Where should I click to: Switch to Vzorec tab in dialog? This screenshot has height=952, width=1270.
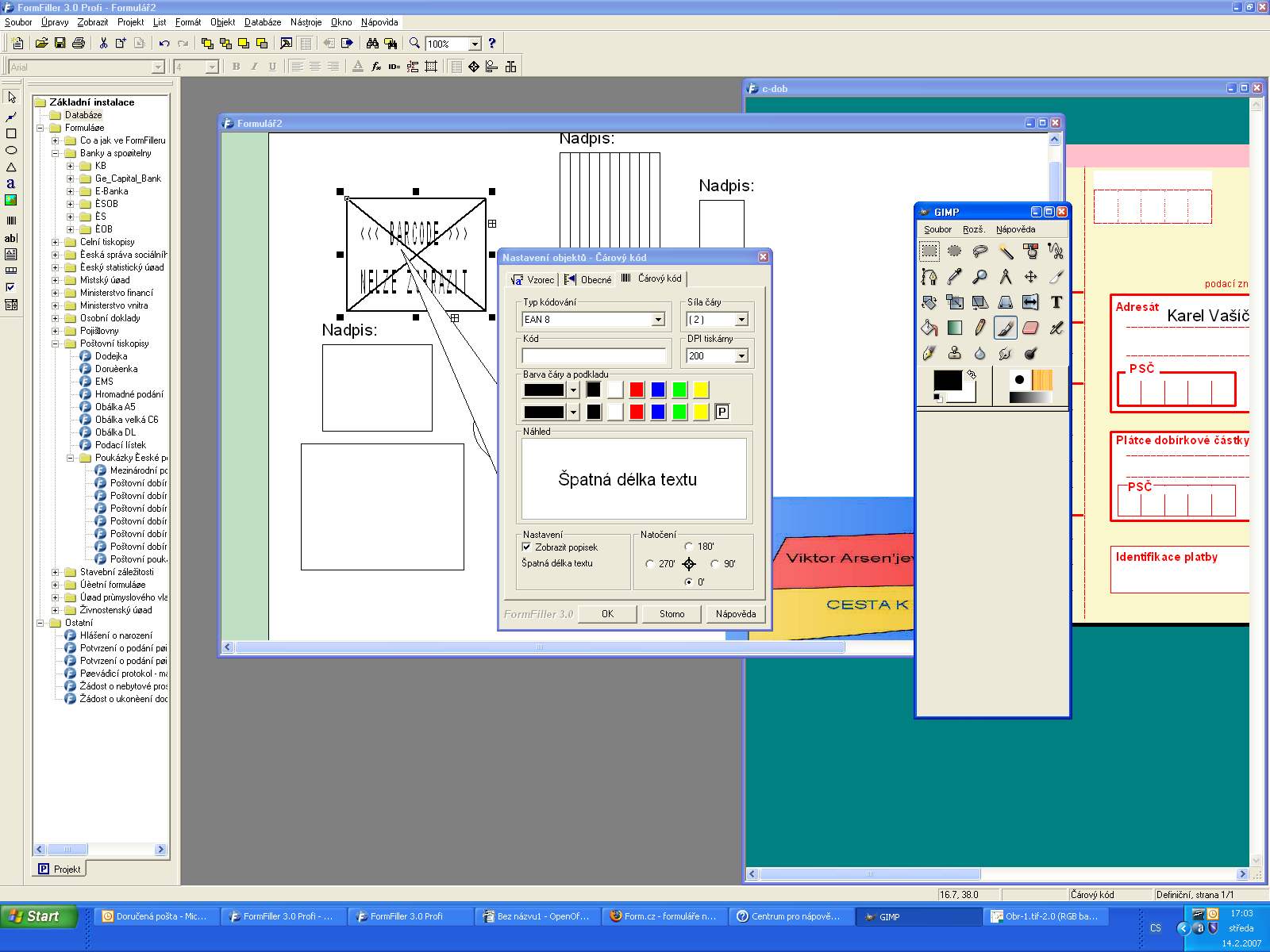533,279
